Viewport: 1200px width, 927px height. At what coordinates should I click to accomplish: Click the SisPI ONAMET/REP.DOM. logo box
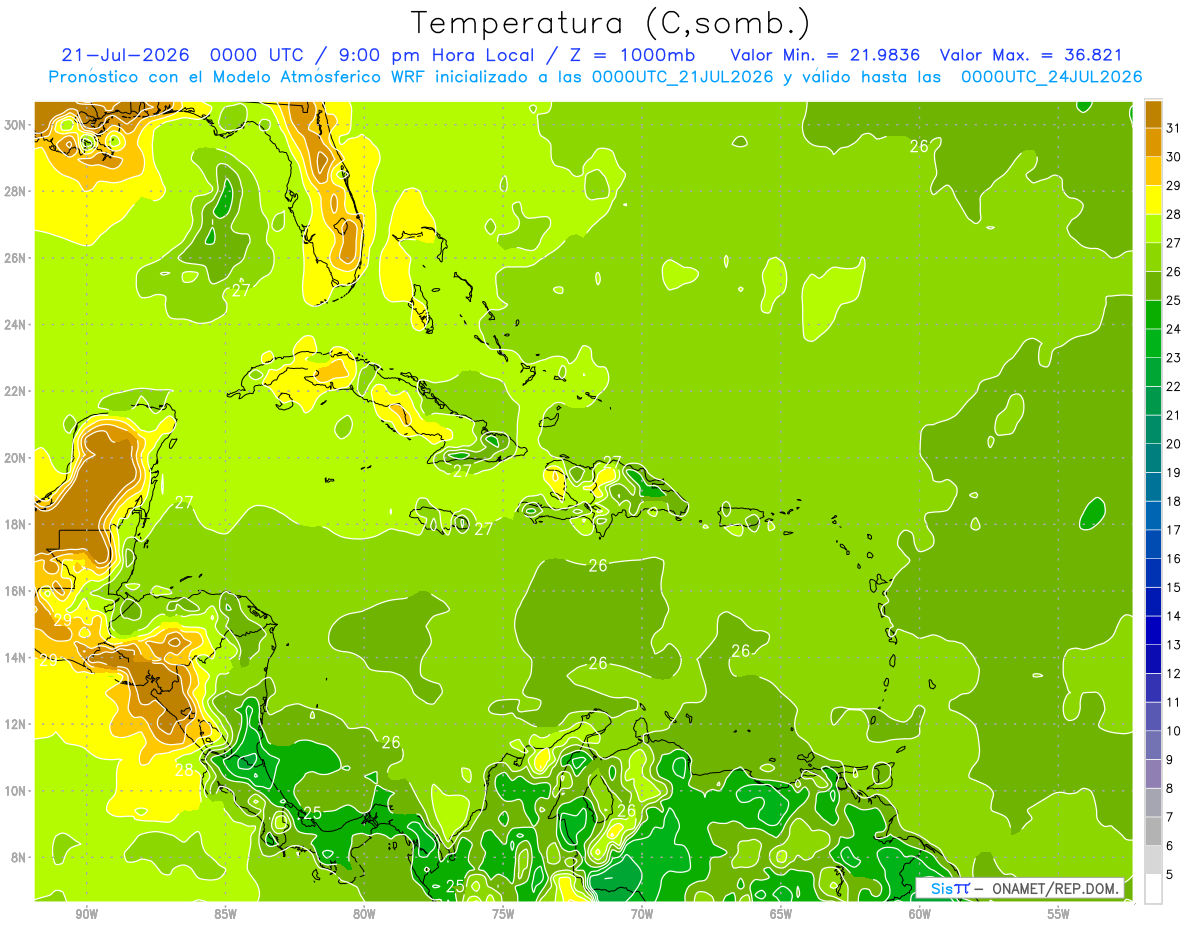pos(1021,888)
